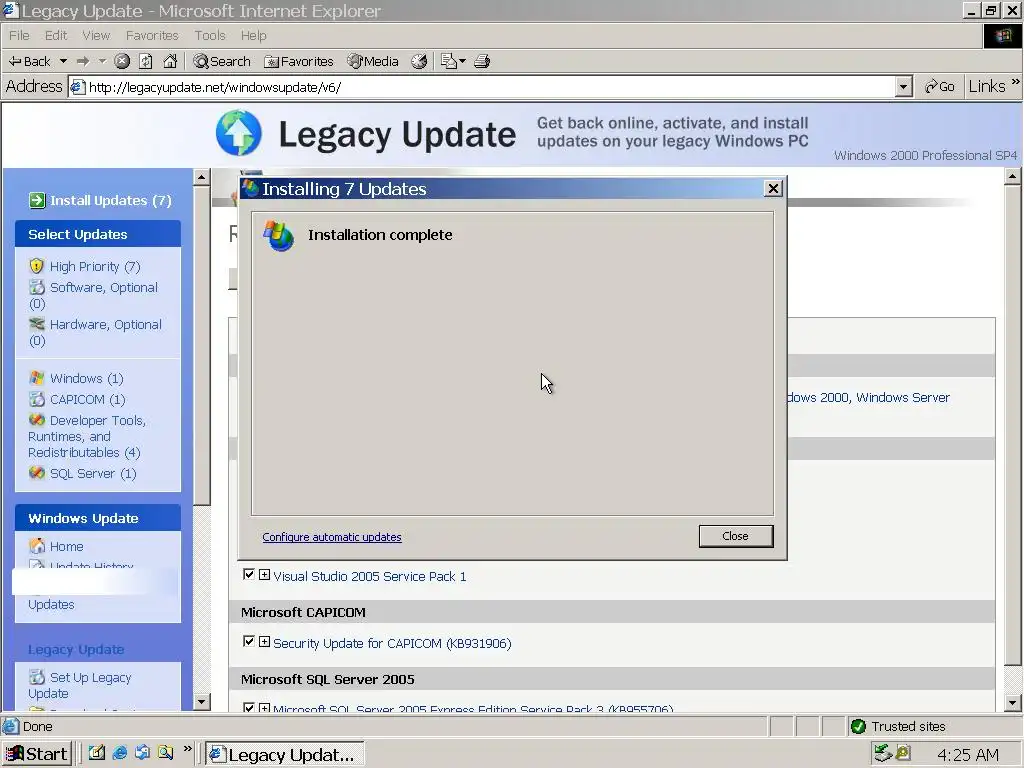Click the sidebar scrollbar up arrow
Image resolution: width=1024 pixels, height=768 pixels.
[x=202, y=177]
